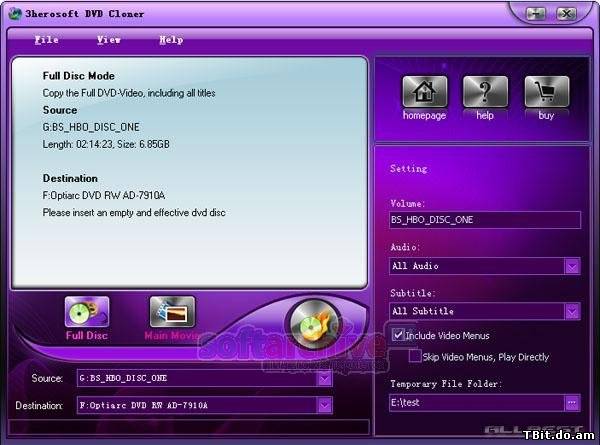Edit the Volume name field

485,220
